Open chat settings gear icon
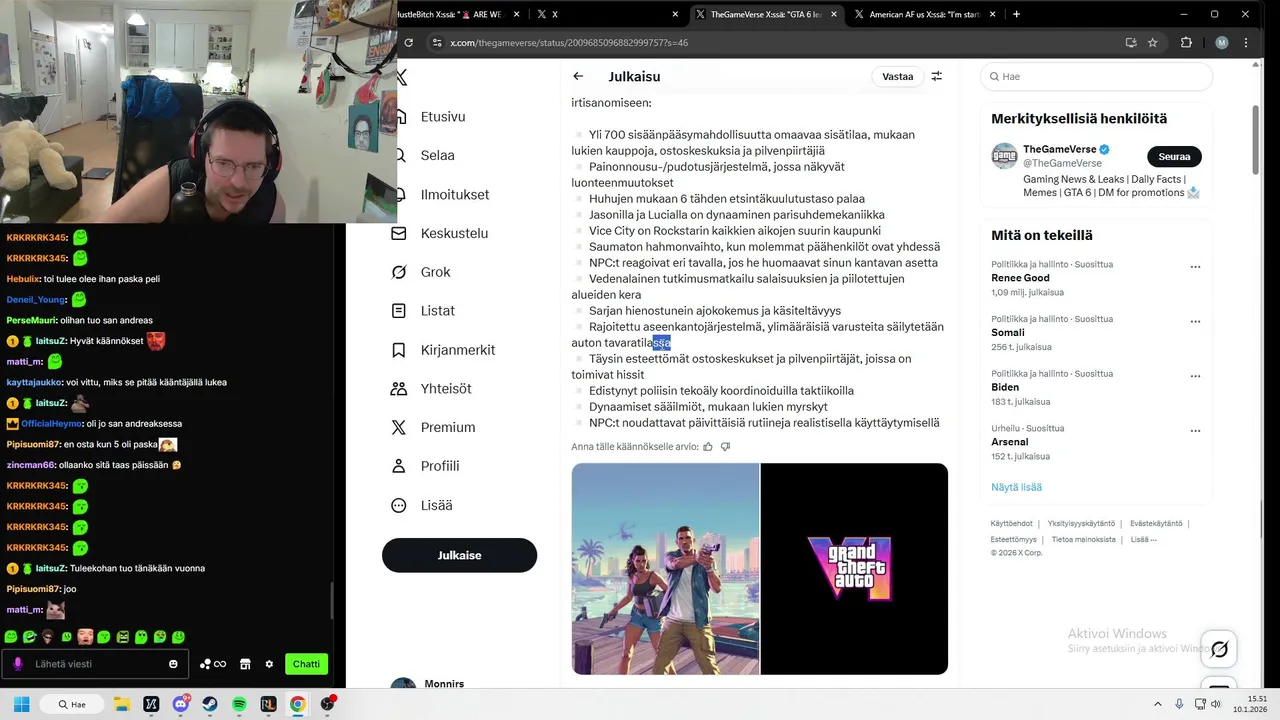 (x=269, y=664)
